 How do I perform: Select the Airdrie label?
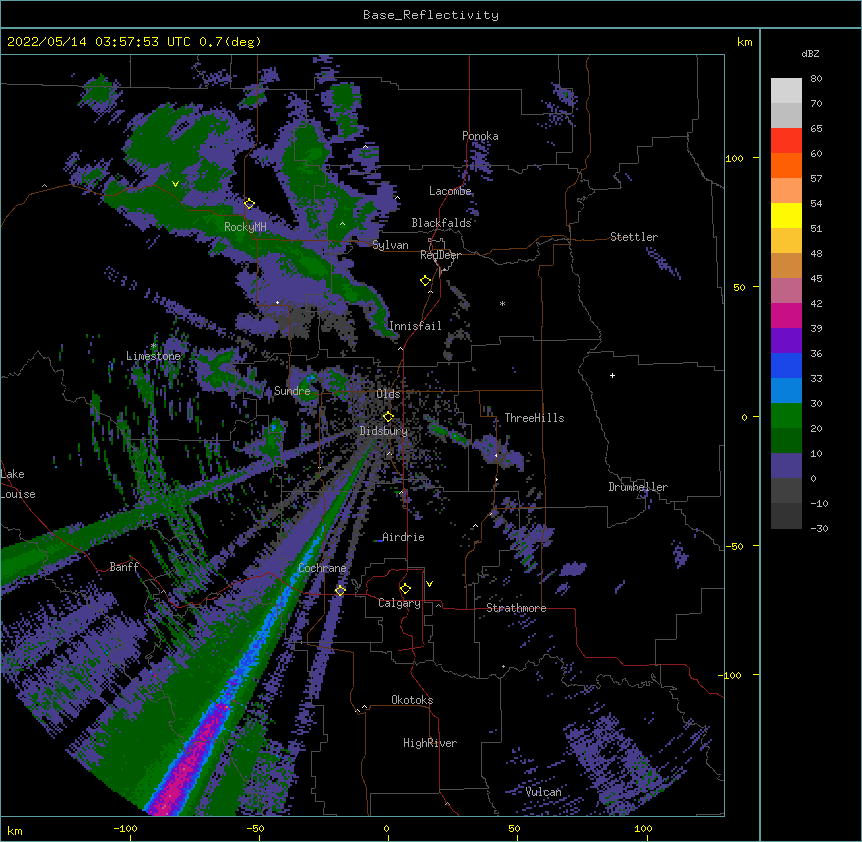pyautogui.click(x=403, y=537)
